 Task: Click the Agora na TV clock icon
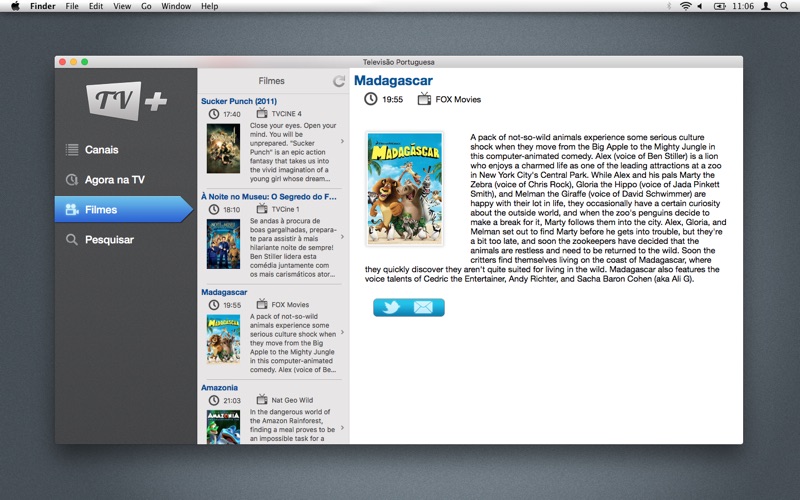pyautogui.click(x=72, y=180)
